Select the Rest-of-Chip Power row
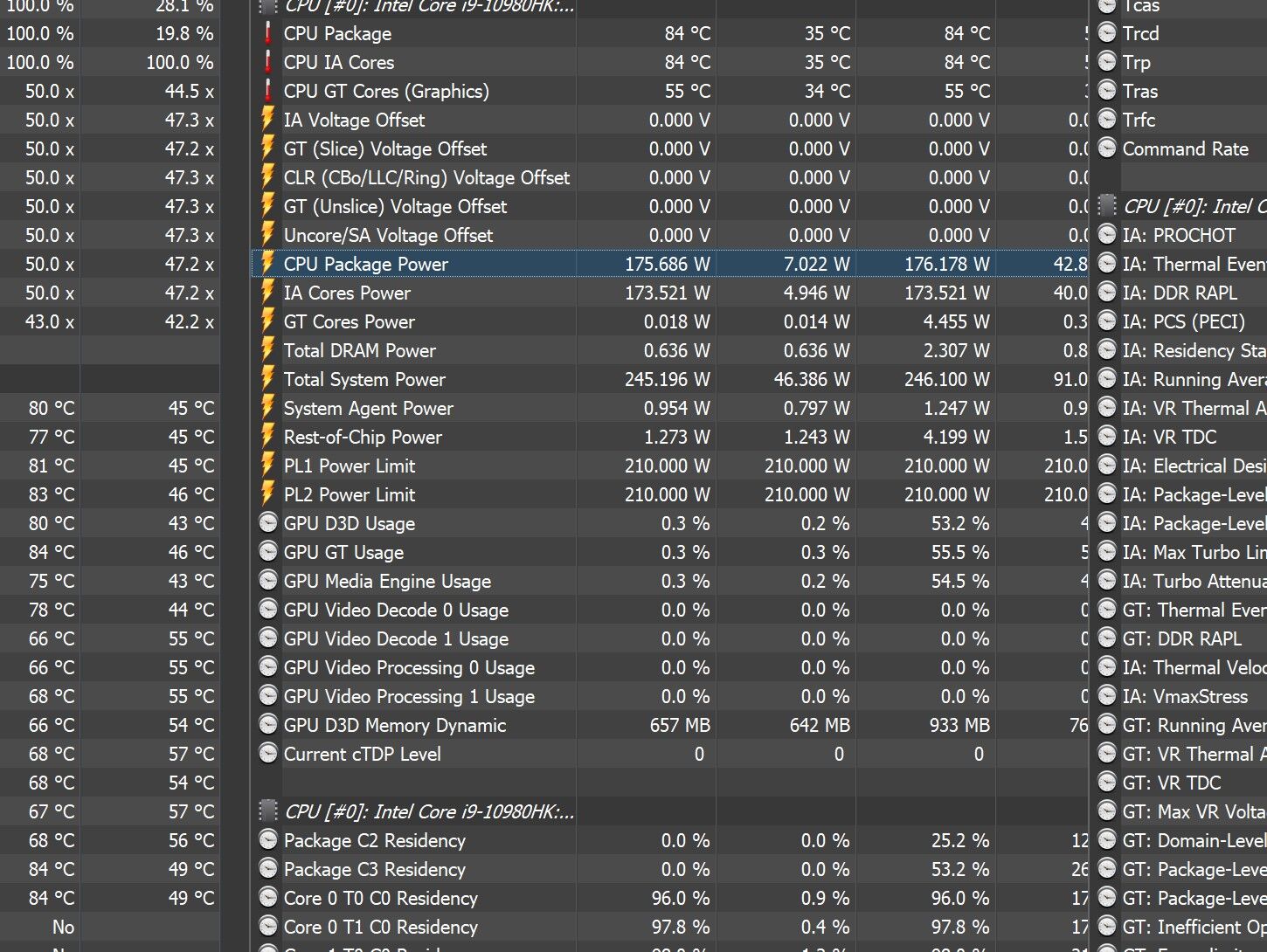 (669, 437)
